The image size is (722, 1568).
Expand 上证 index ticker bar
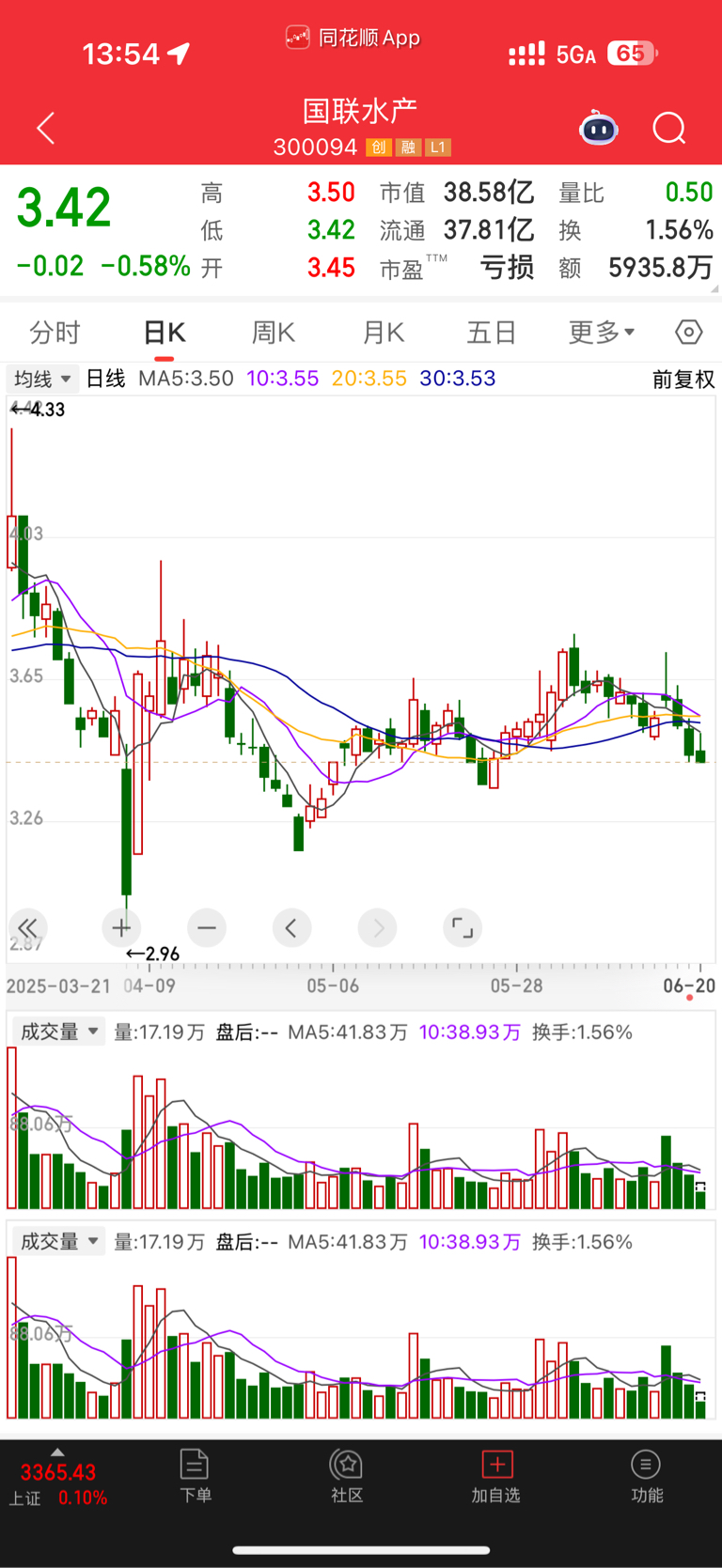tap(58, 1478)
